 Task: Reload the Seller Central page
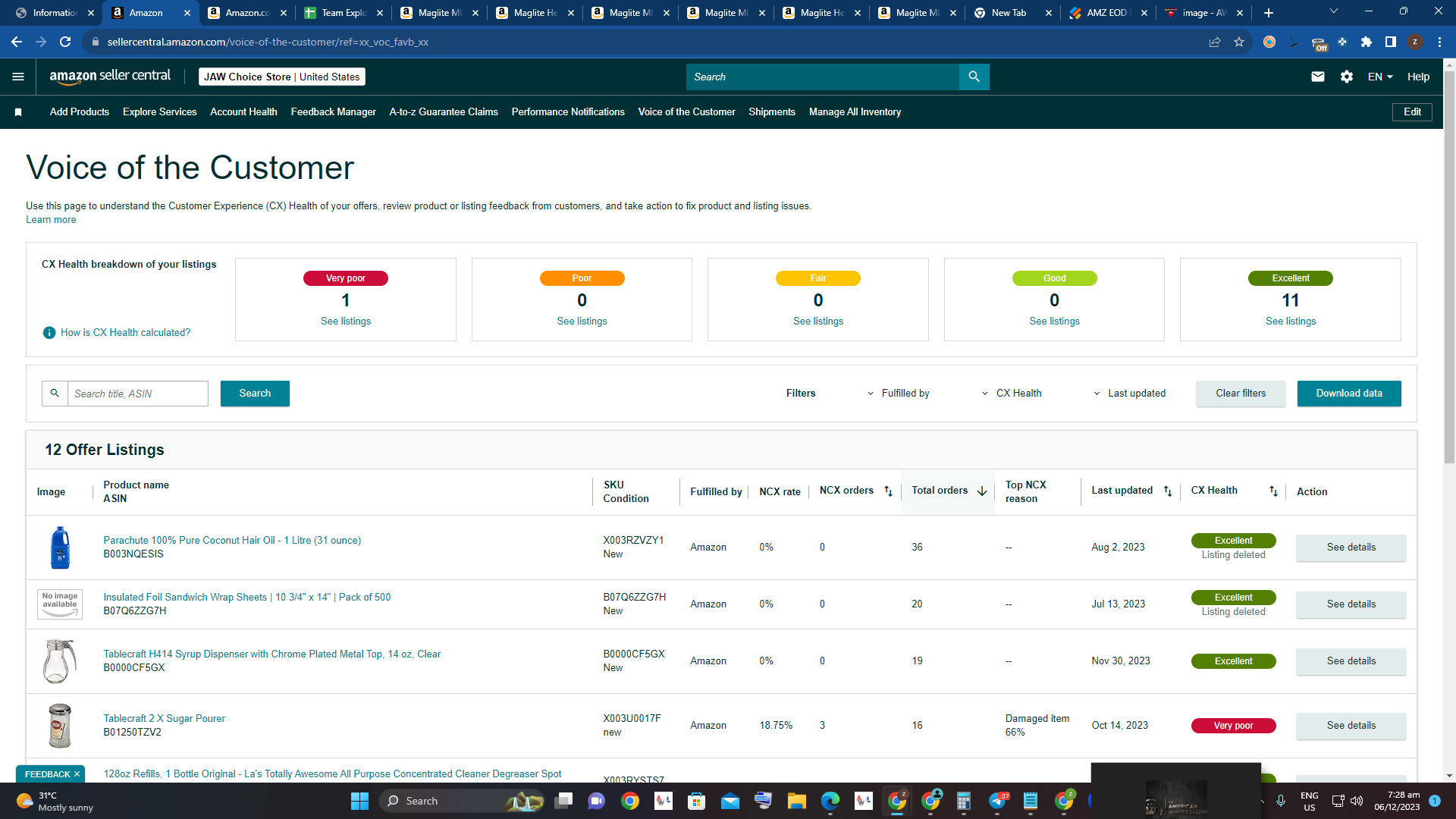click(x=65, y=42)
